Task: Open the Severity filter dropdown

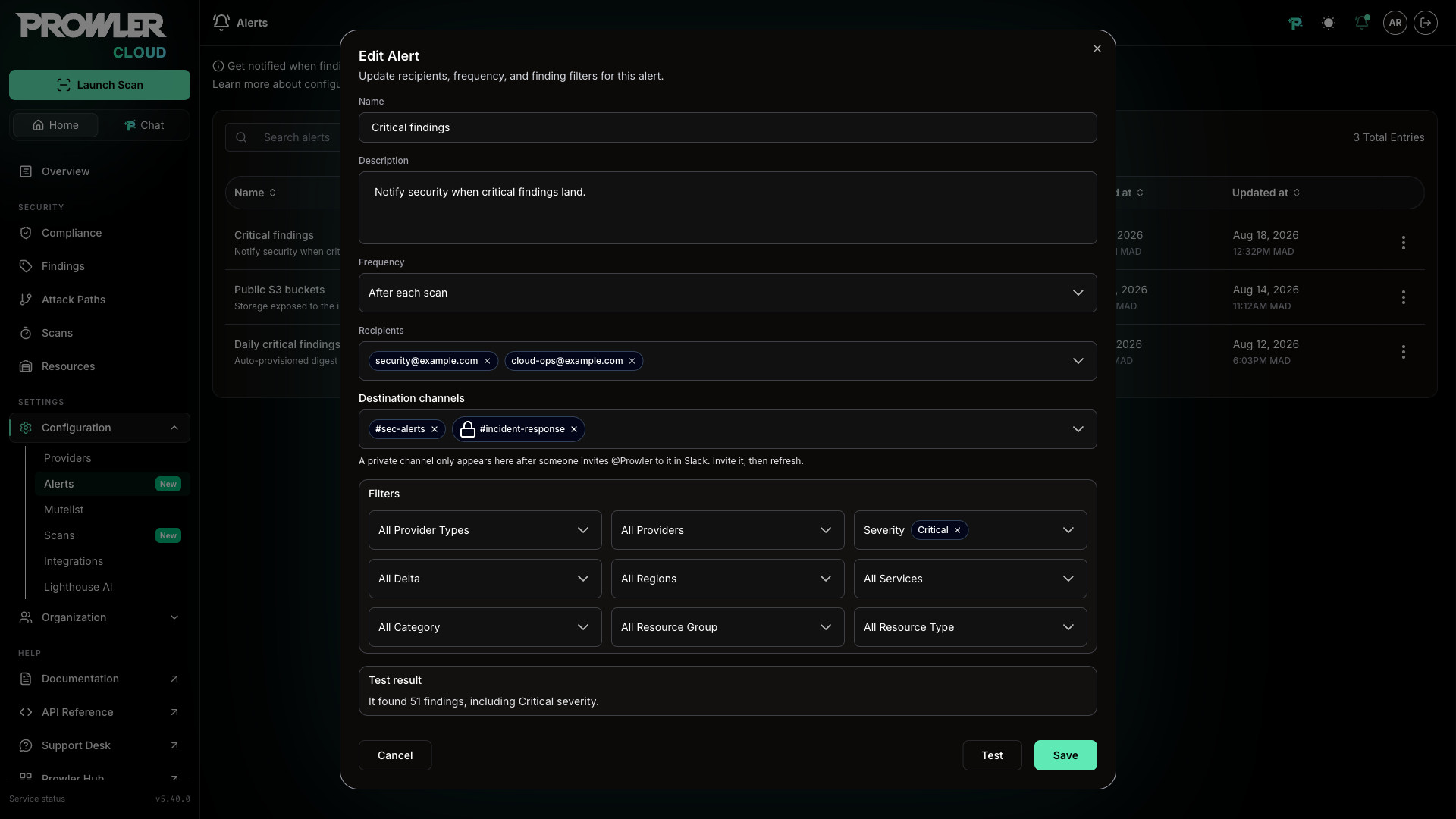Action: [x=1068, y=530]
